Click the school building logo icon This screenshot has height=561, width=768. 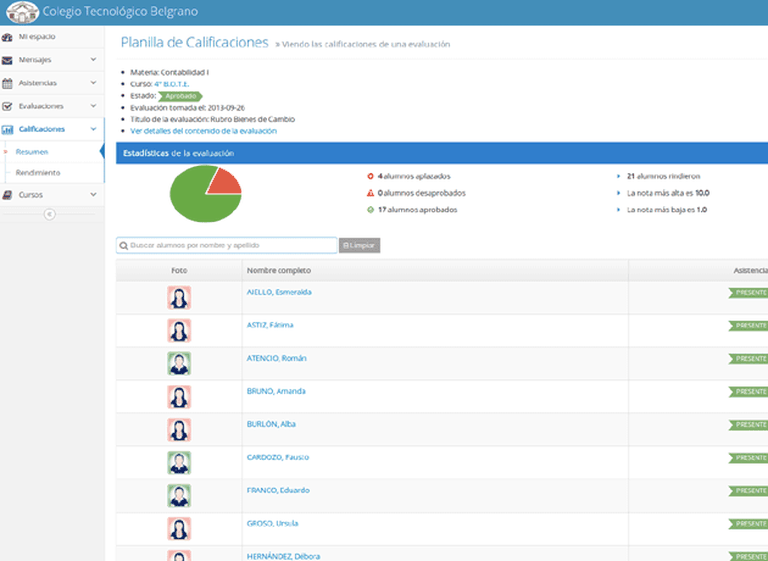tap(22, 13)
